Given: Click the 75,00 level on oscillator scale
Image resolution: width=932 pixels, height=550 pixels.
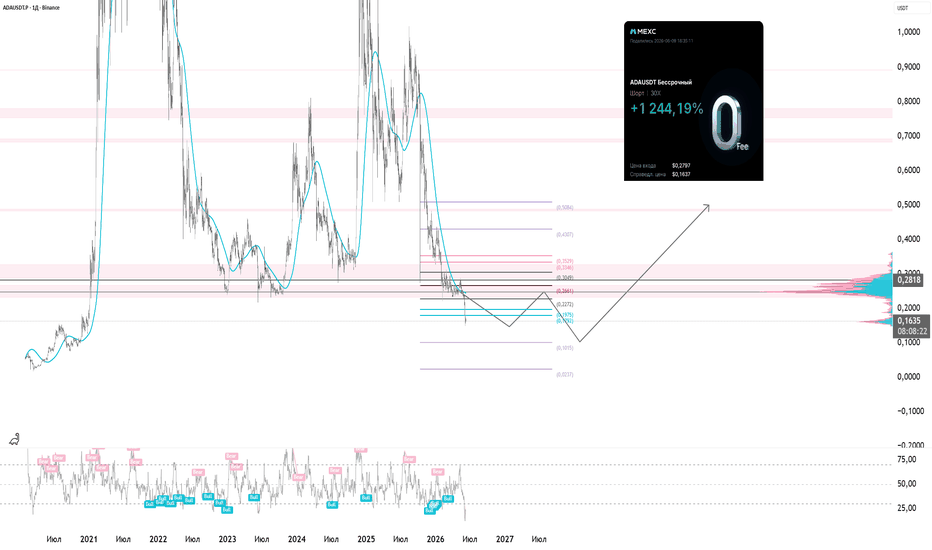Looking at the screenshot, I should tap(906, 459).
